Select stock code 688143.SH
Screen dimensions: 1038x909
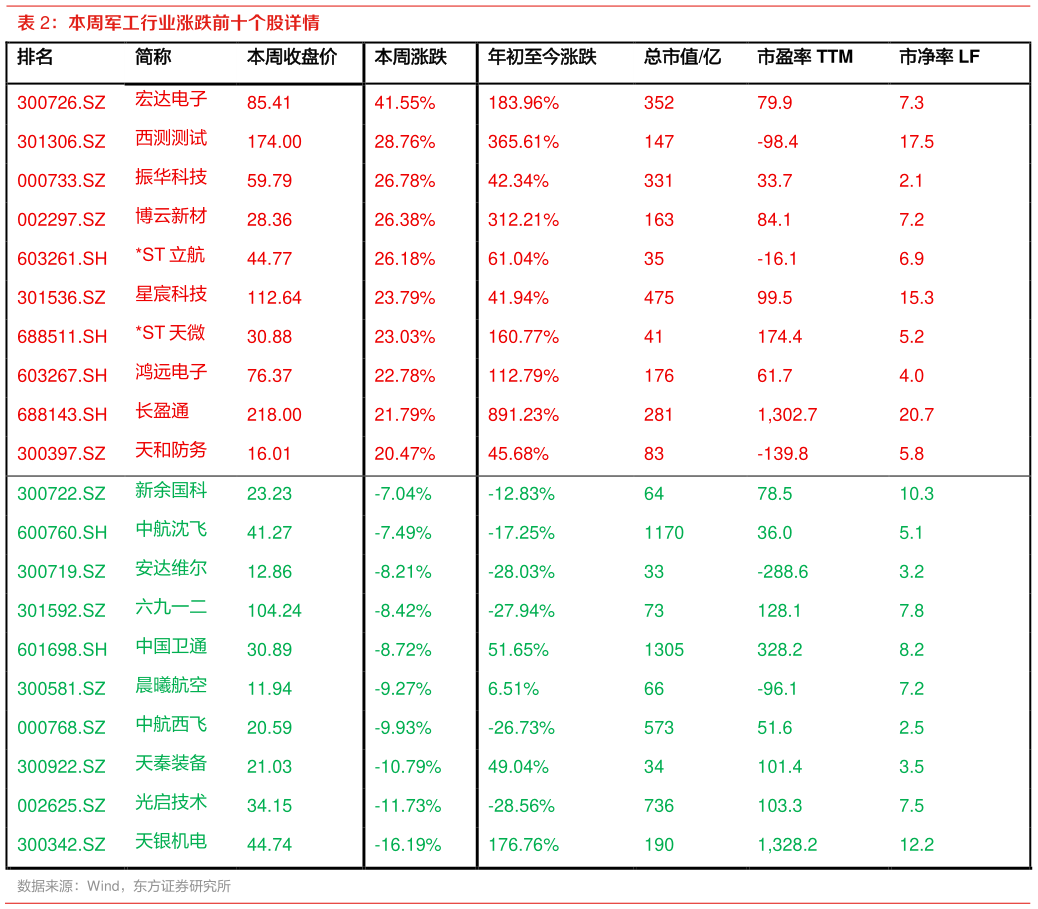[62, 415]
